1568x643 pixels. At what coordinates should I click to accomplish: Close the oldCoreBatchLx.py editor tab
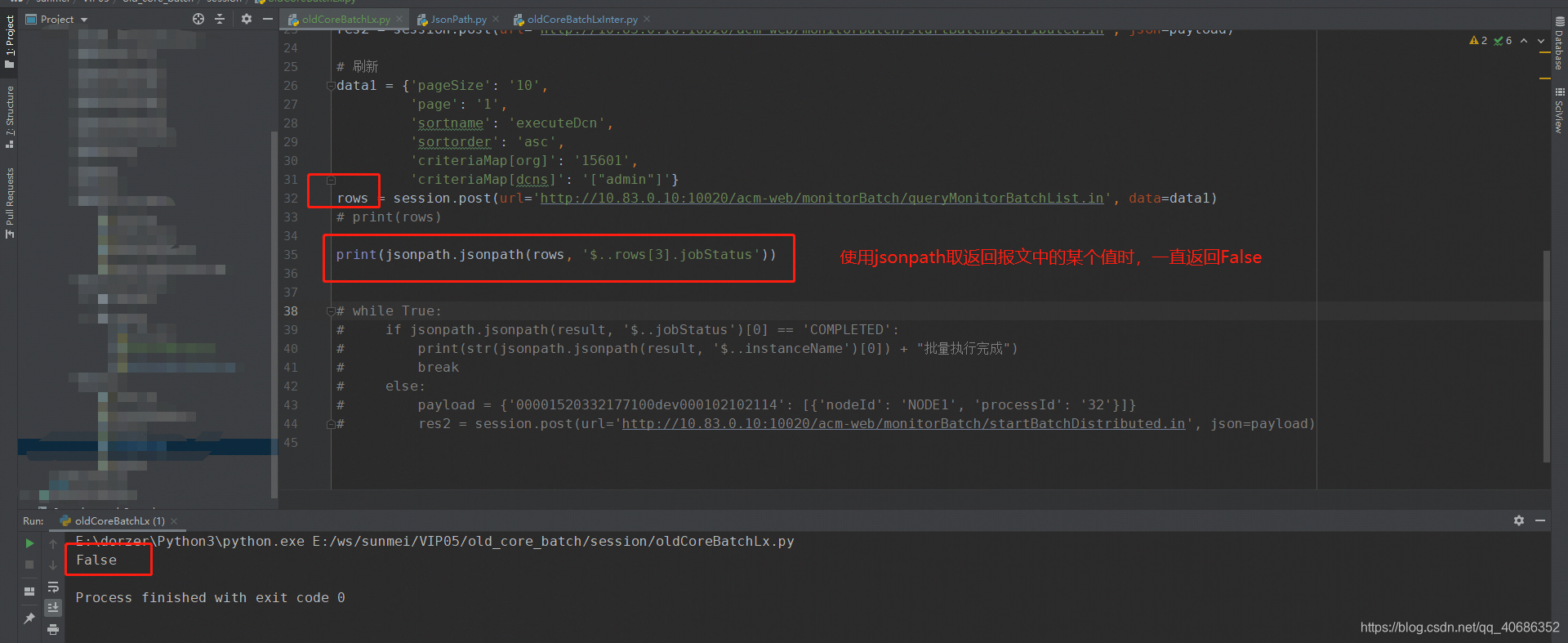[x=399, y=19]
